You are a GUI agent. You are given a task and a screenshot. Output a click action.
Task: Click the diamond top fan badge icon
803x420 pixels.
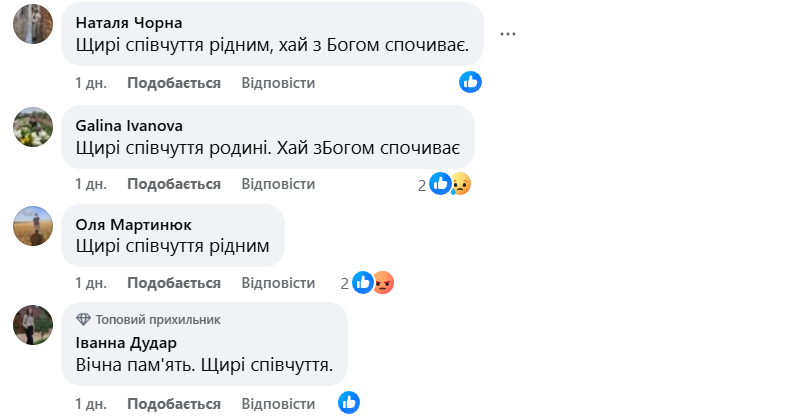84,320
